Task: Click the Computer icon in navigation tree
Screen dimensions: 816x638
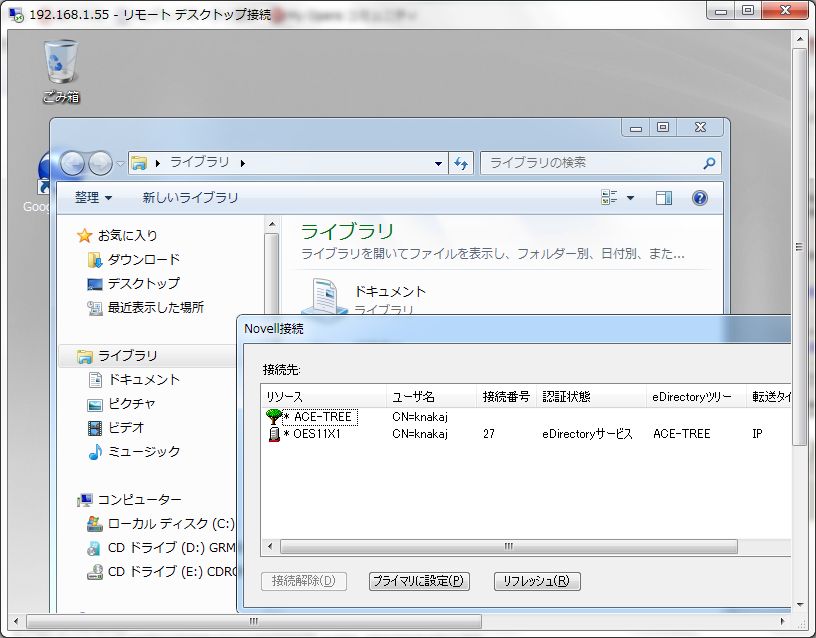Action: [x=84, y=500]
